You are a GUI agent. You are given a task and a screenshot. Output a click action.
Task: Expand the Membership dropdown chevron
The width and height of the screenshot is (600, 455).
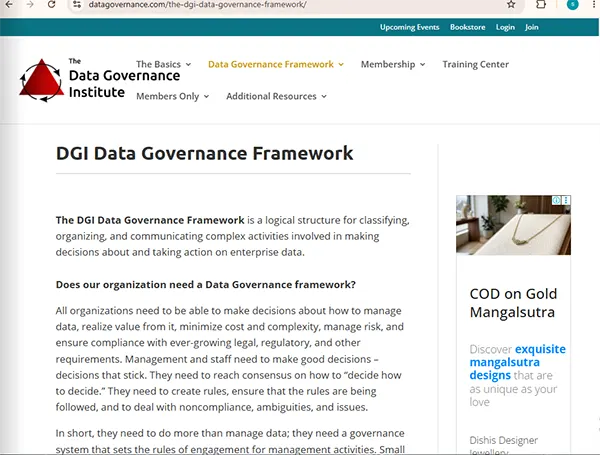coord(422,65)
